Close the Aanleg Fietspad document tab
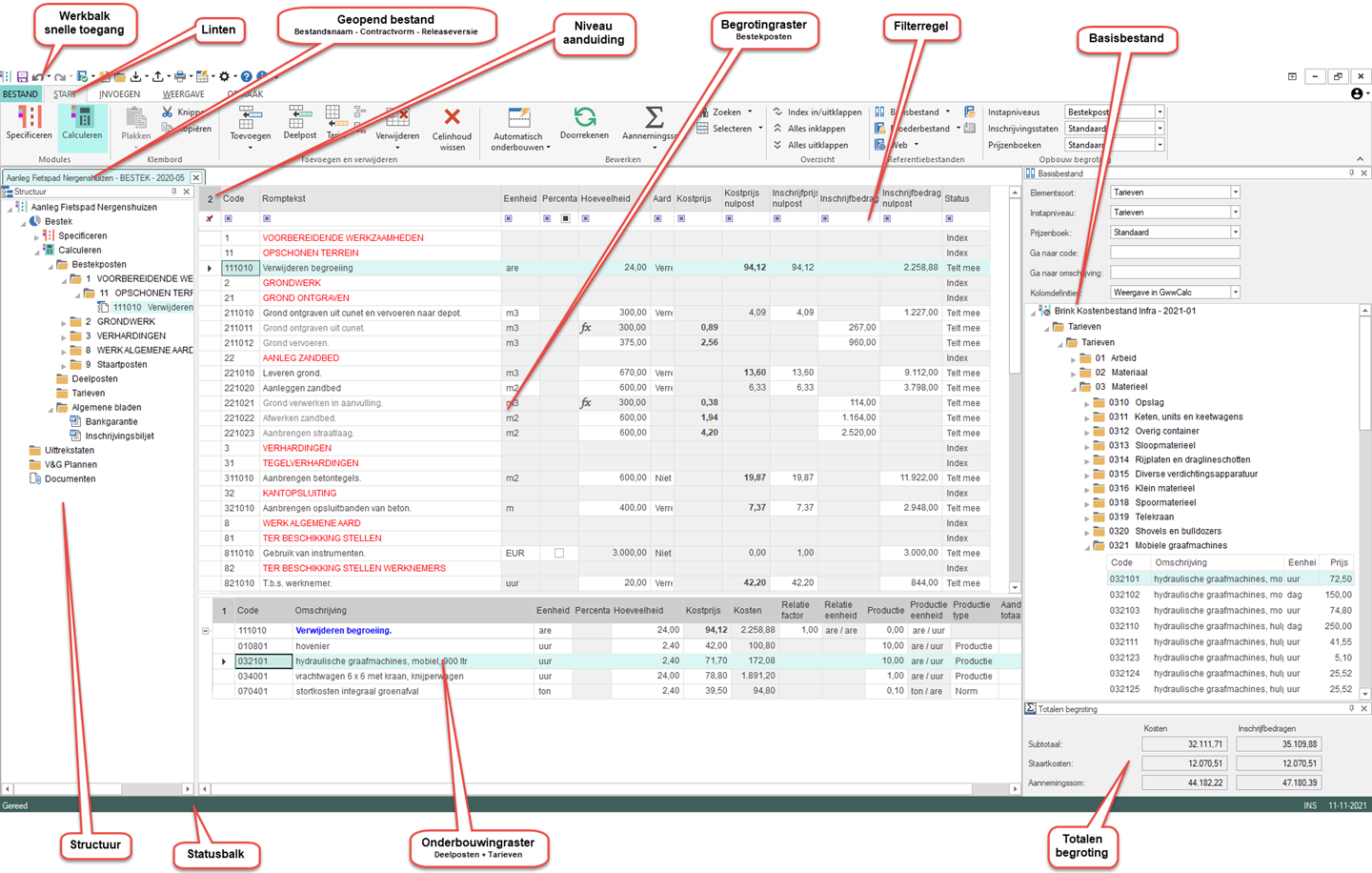 click(x=196, y=177)
